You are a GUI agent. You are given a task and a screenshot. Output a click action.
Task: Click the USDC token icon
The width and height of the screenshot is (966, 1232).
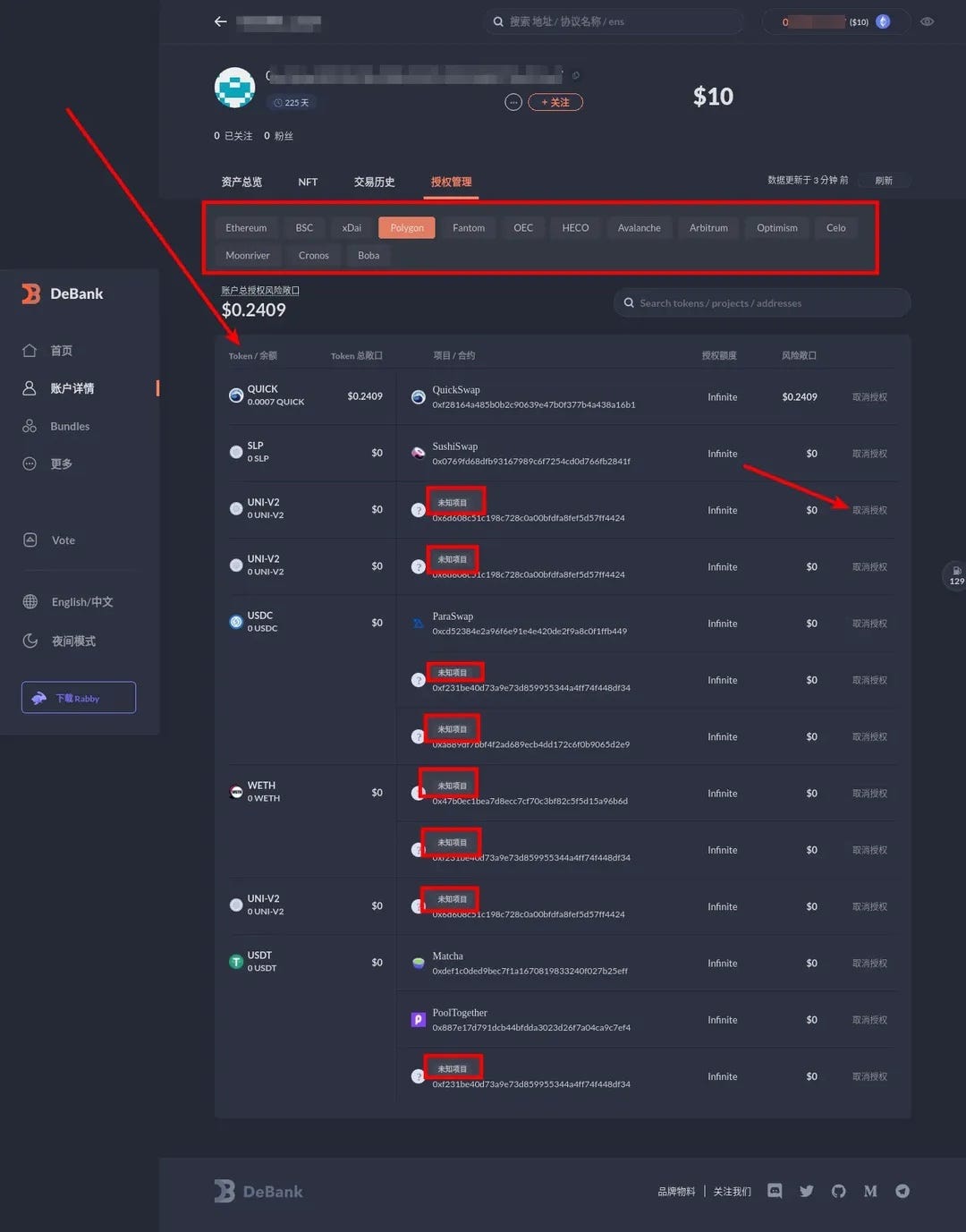[236, 622]
